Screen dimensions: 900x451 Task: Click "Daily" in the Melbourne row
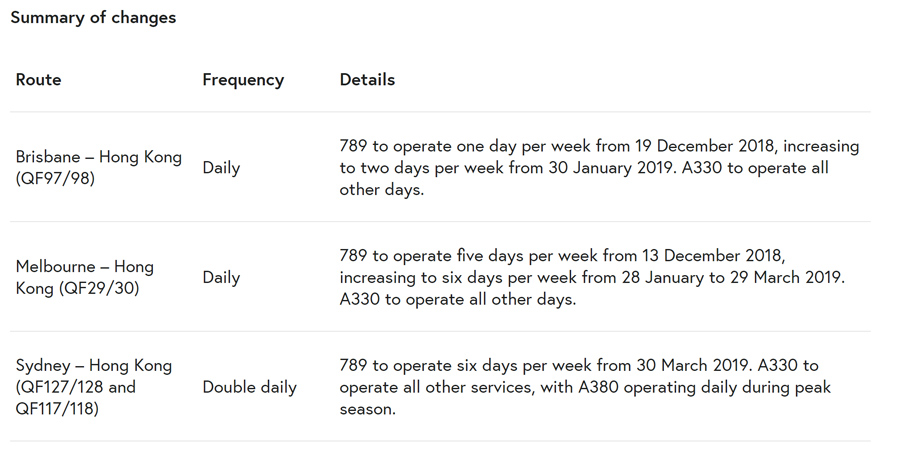coord(221,278)
